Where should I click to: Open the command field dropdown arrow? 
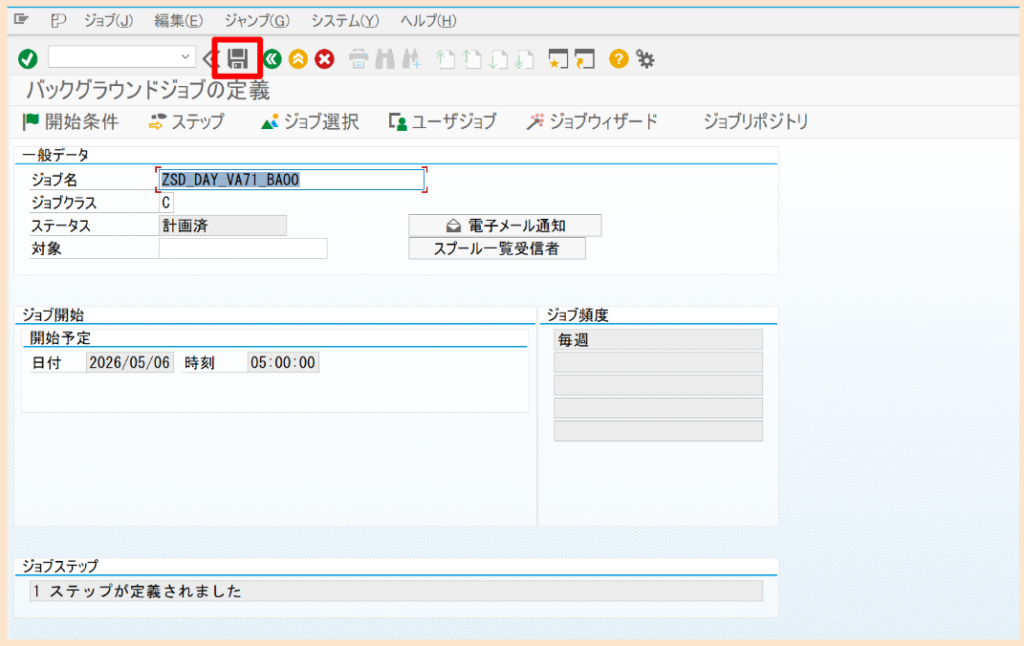(185, 57)
